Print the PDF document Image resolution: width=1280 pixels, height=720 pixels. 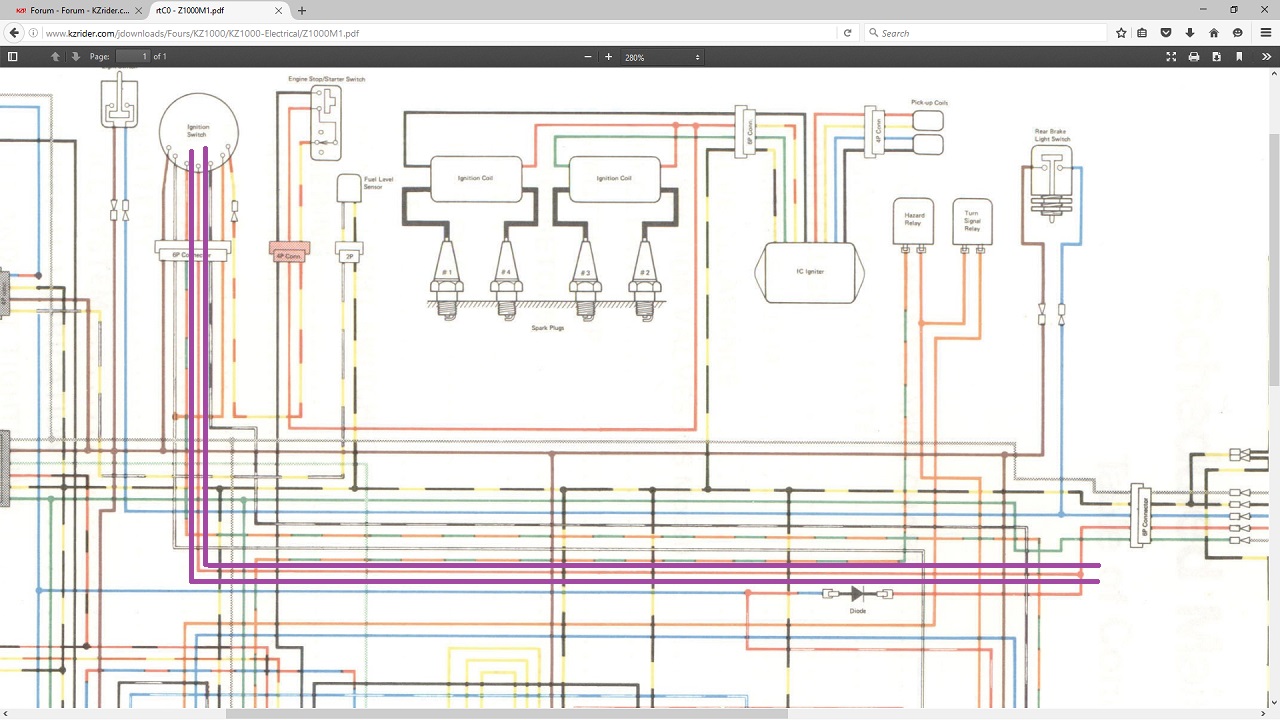tap(1193, 57)
